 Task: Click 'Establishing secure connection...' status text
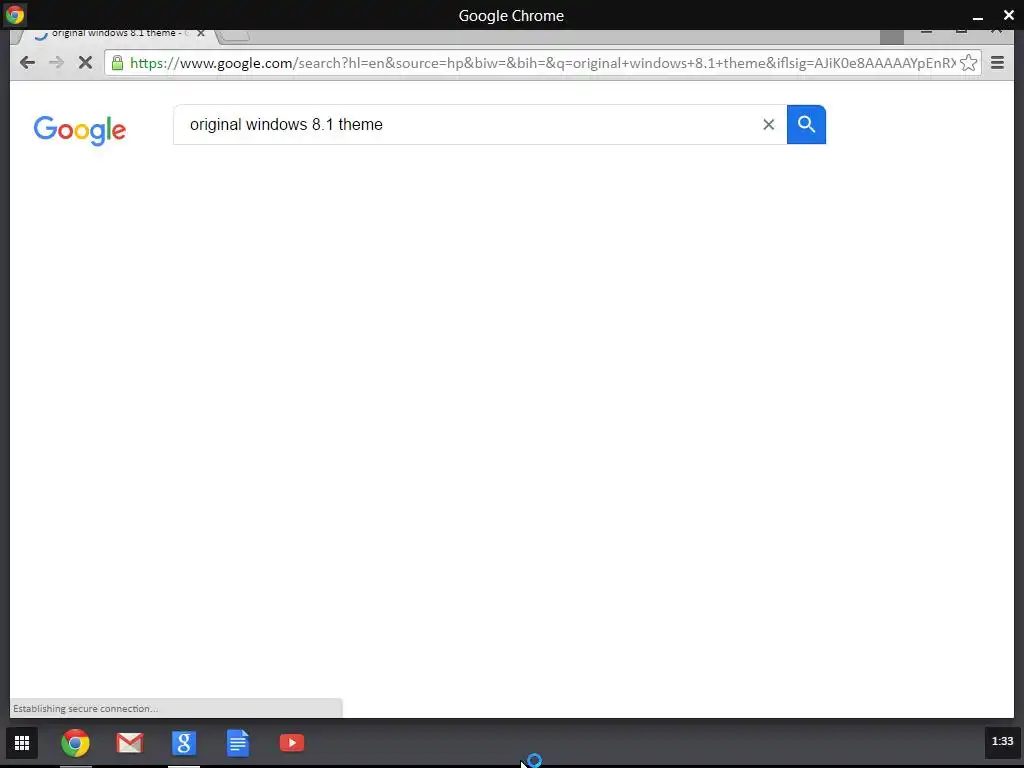tap(86, 709)
